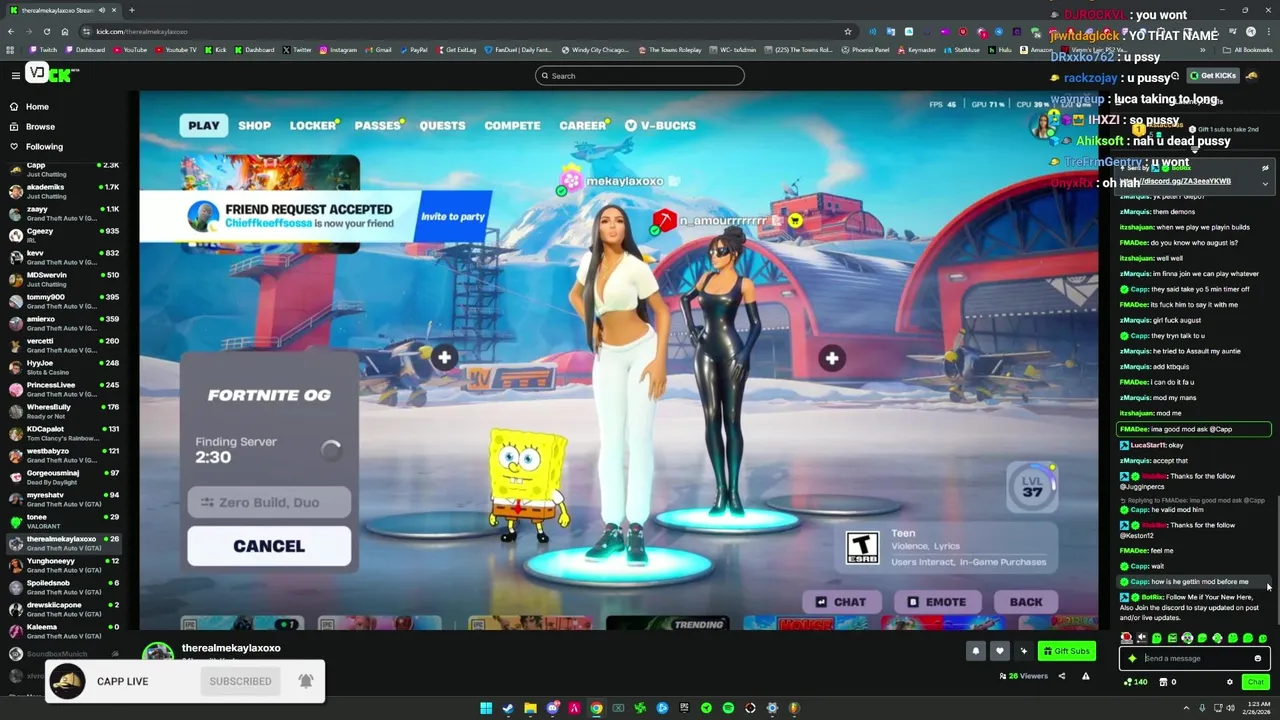Expand the pinned message chevron in chat

pos(1265,183)
